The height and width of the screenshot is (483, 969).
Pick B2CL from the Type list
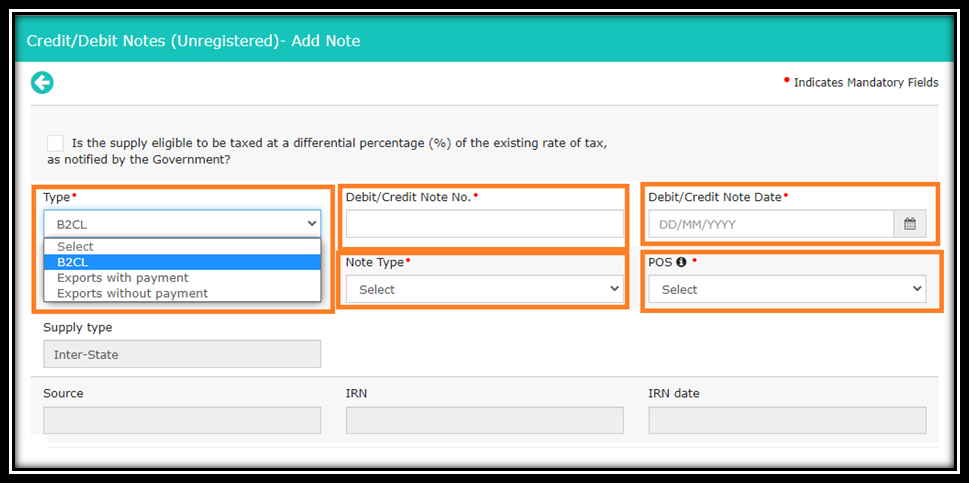182,262
